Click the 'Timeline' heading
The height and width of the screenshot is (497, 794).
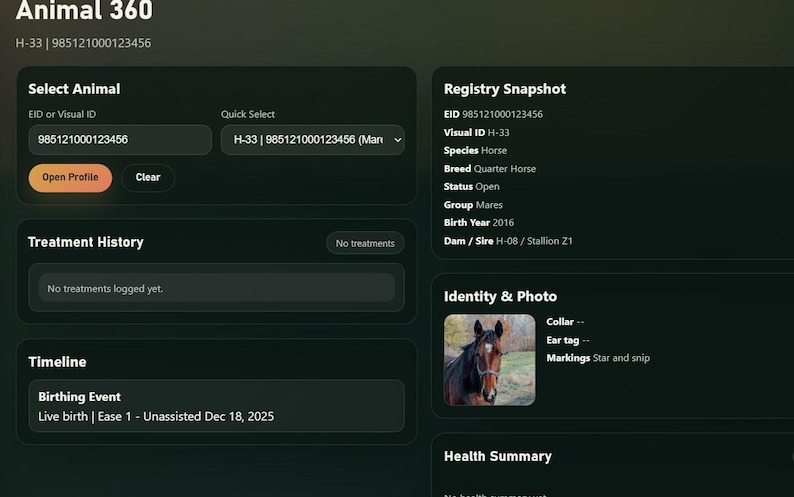coord(57,362)
